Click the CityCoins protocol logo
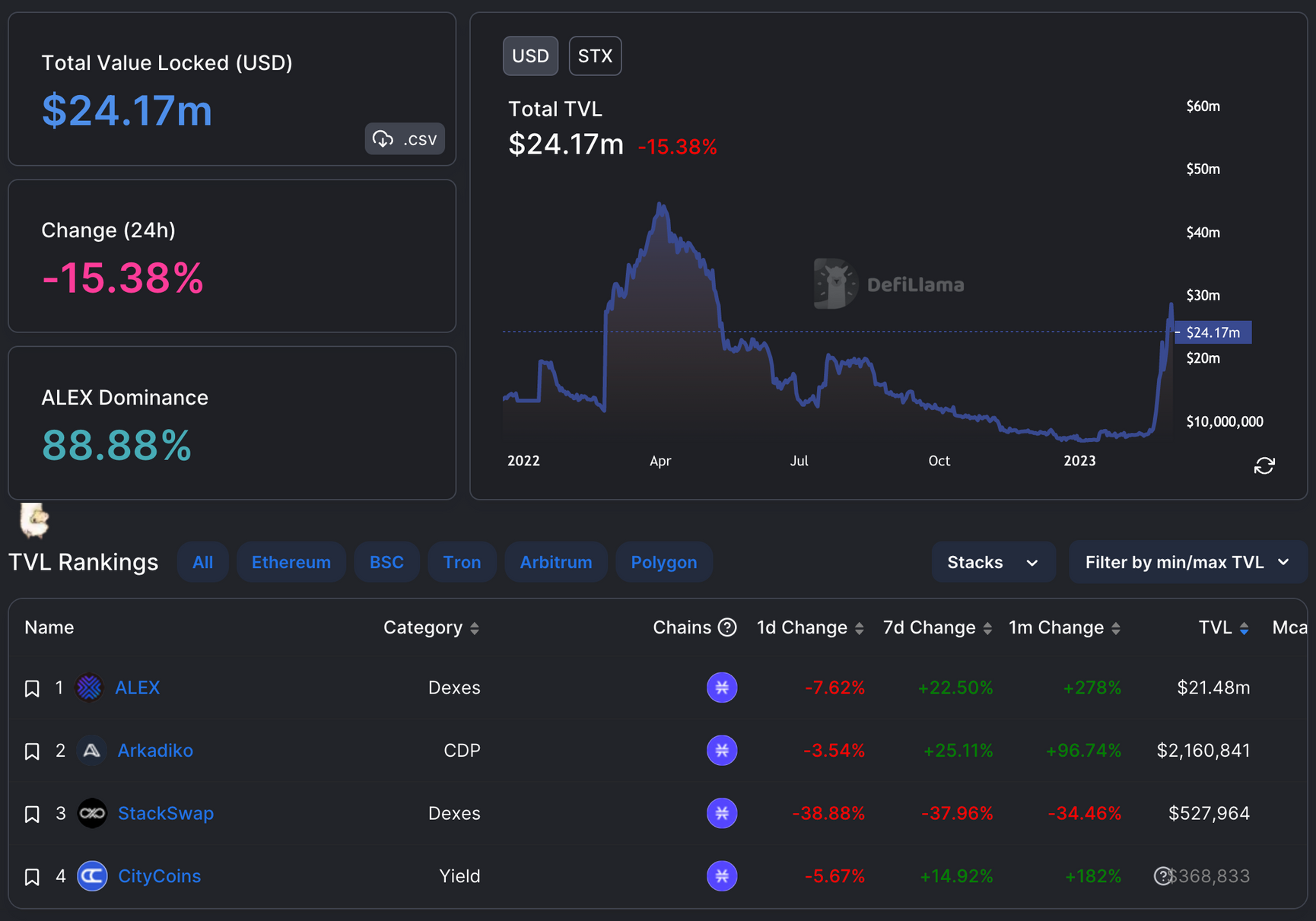The image size is (1316, 921). coord(91,875)
